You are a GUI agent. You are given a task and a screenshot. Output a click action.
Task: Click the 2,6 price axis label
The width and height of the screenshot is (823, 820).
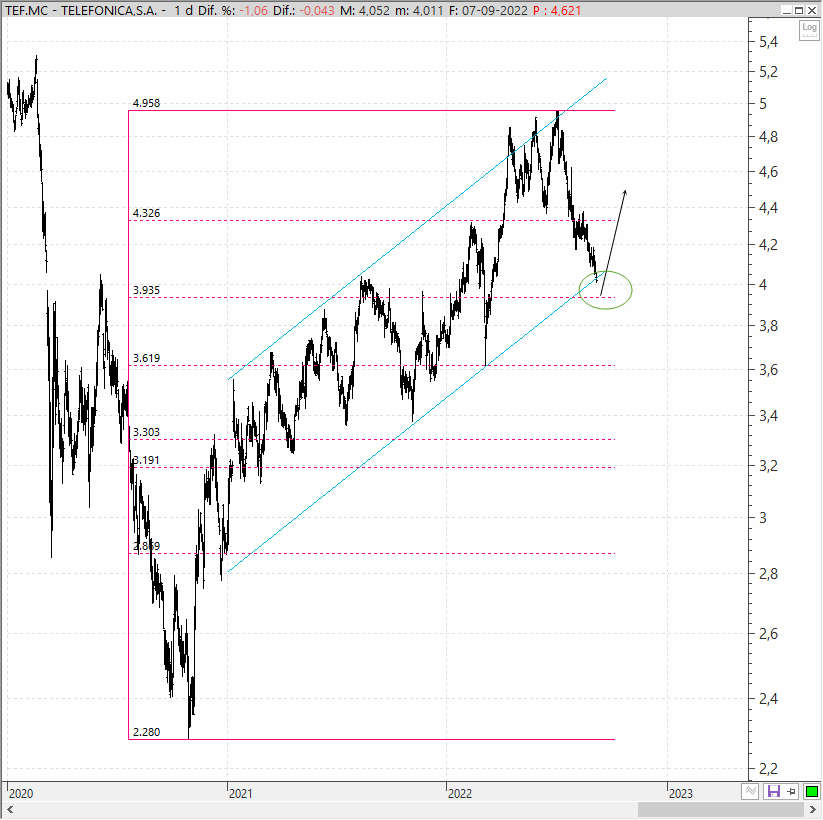[x=768, y=634]
